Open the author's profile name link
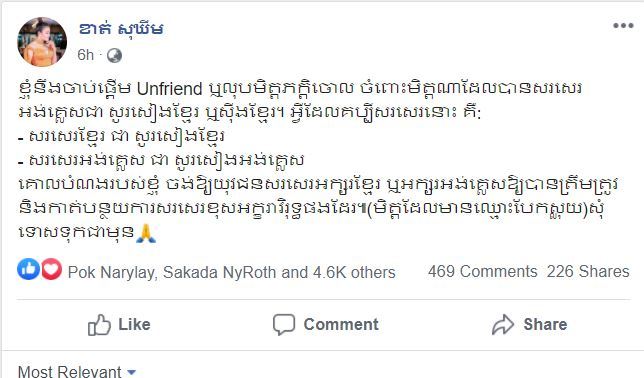This screenshot has width=644, height=378. [x=121, y=29]
